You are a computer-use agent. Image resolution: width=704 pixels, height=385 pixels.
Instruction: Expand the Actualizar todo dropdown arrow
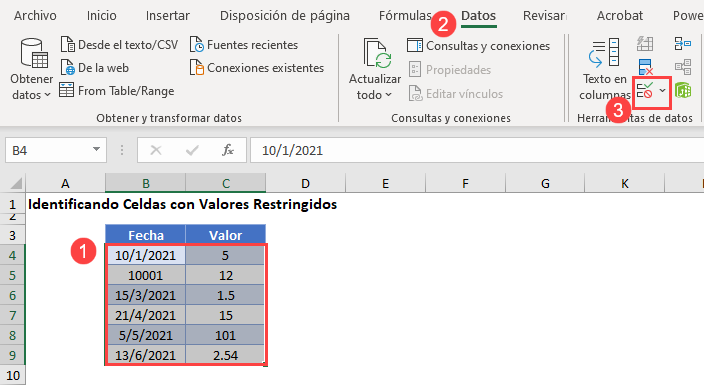point(389,95)
